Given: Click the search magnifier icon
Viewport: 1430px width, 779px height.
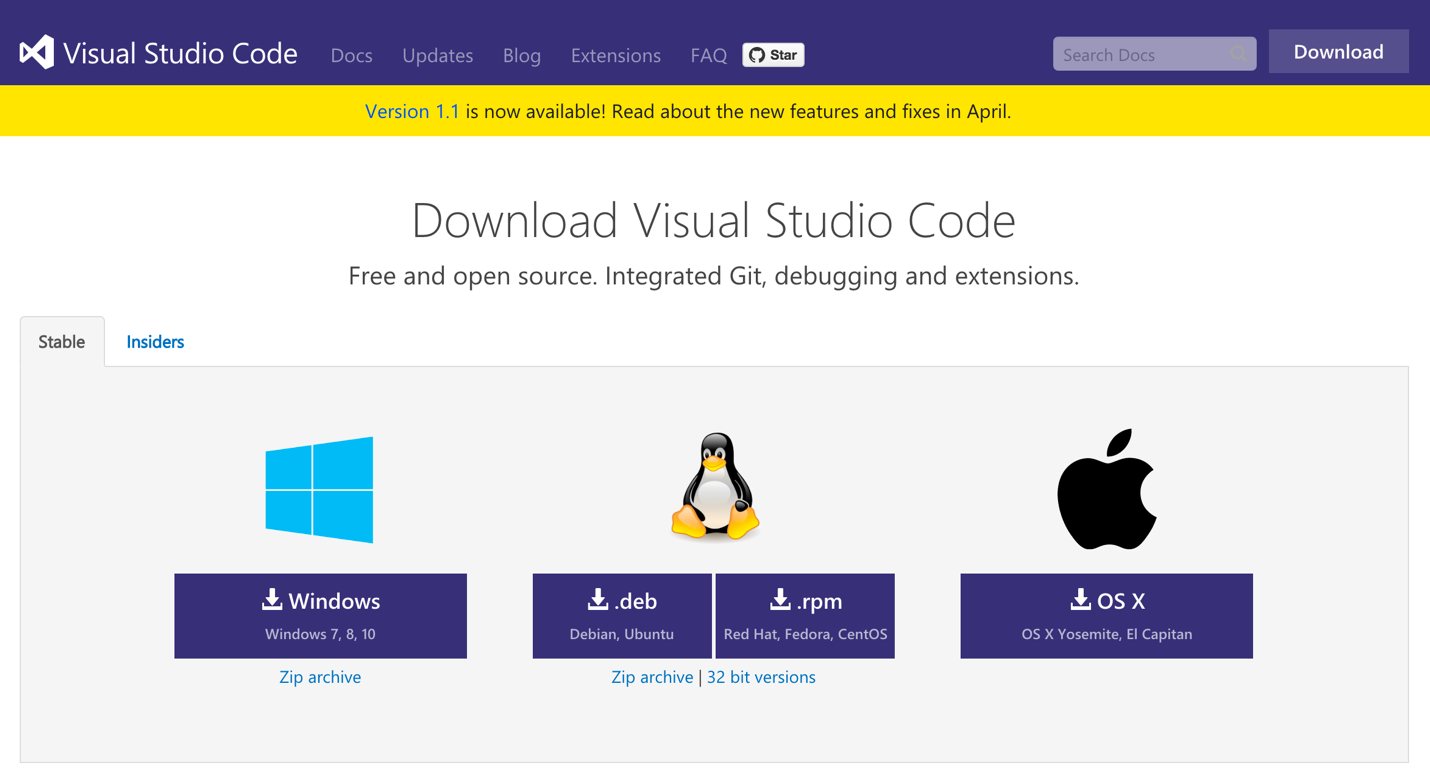Looking at the screenshot, I should (1238, 55).
